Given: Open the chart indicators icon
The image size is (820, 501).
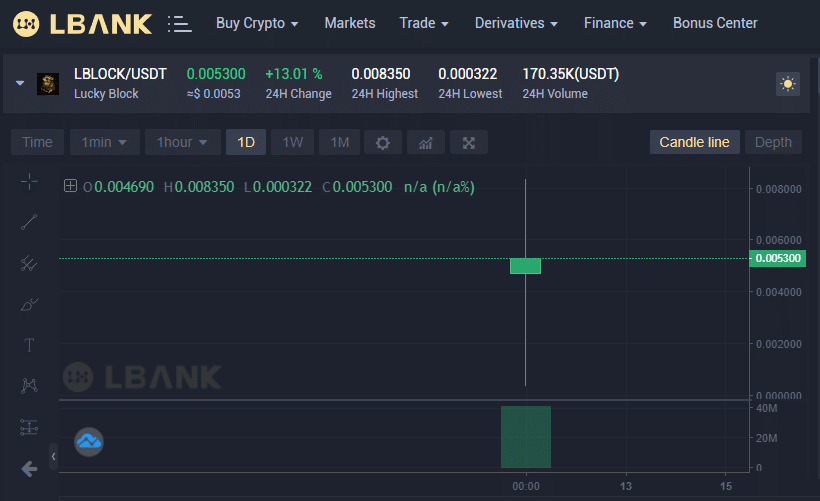Looking at the screenshot, I should coord(426,142).
